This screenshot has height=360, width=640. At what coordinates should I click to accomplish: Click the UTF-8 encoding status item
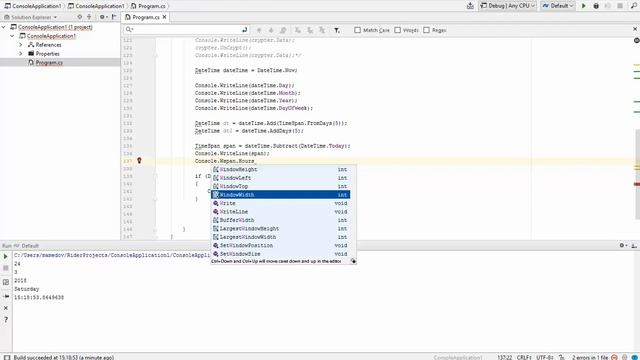545,357
